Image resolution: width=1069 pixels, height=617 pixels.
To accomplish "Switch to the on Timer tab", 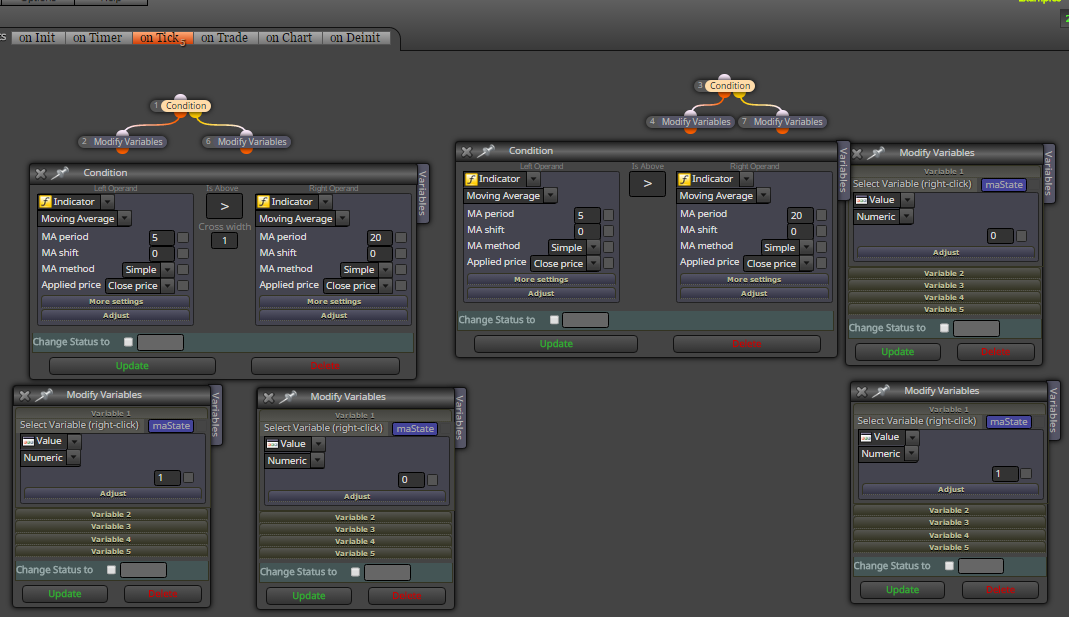I will (x=97, y=38).
